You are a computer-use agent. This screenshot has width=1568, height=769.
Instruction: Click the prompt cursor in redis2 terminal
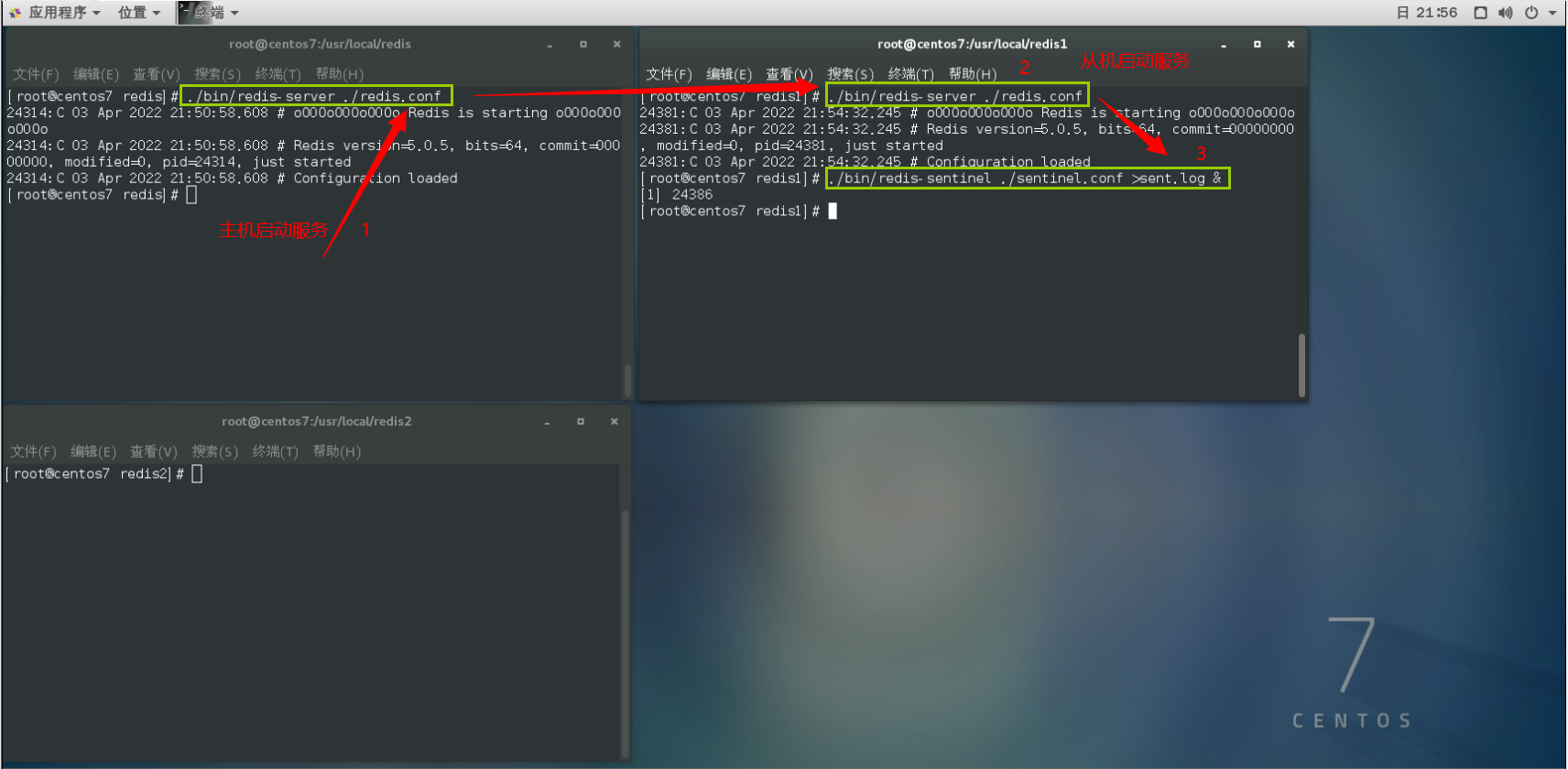click(x=197, y=474)
